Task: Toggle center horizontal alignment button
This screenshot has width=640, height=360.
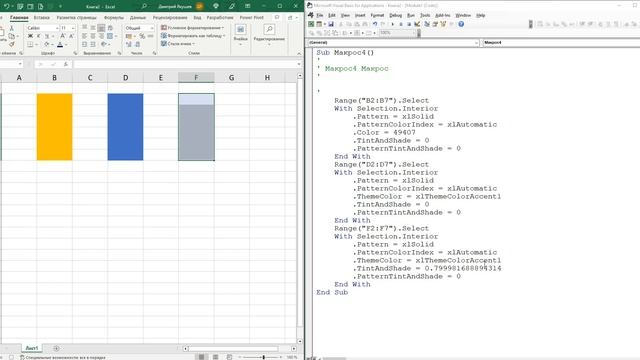Action: click(x=93, y=36)
